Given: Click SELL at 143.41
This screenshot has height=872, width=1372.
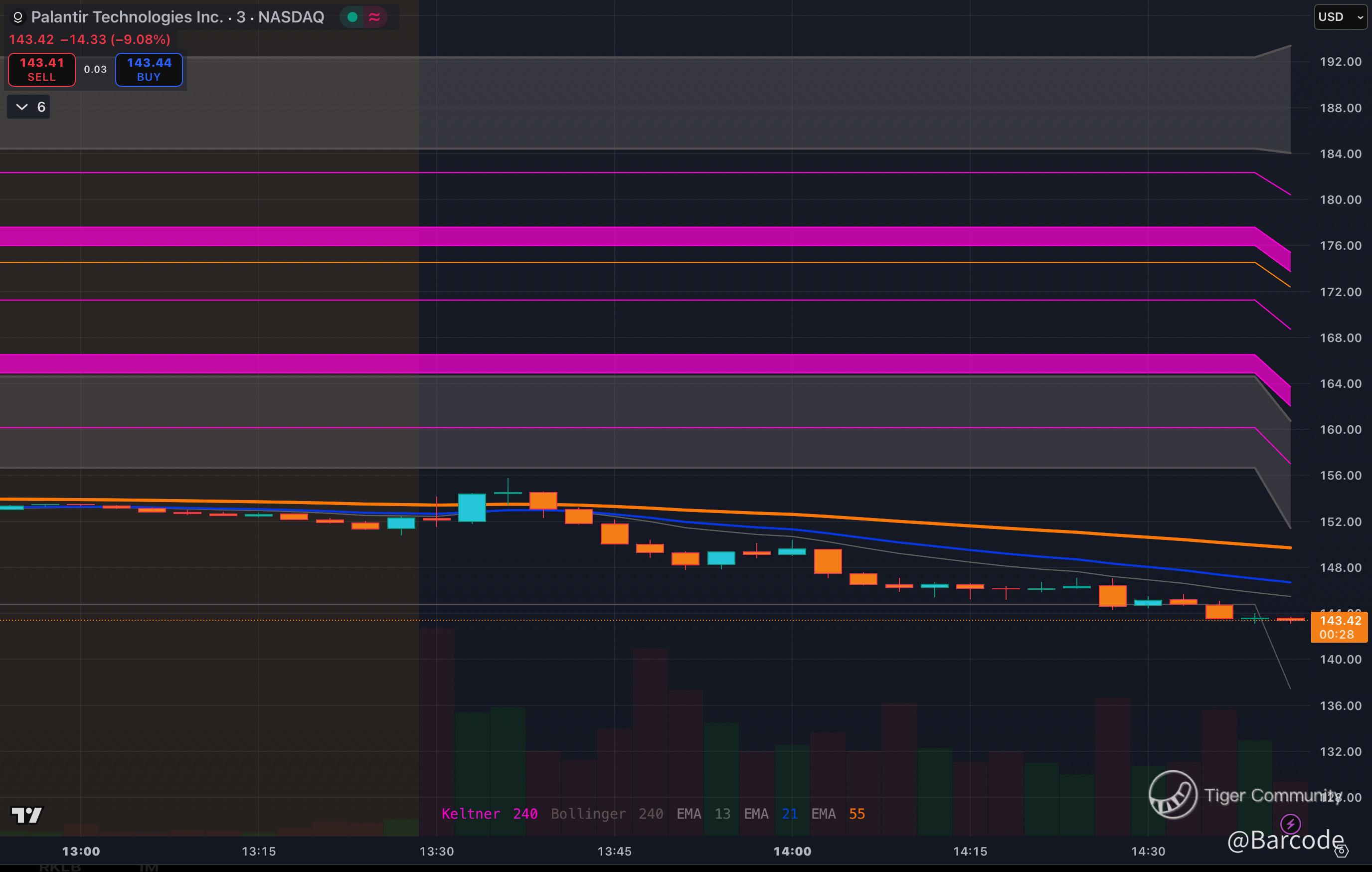Looking at the screenshot, I should click(41, 69).
